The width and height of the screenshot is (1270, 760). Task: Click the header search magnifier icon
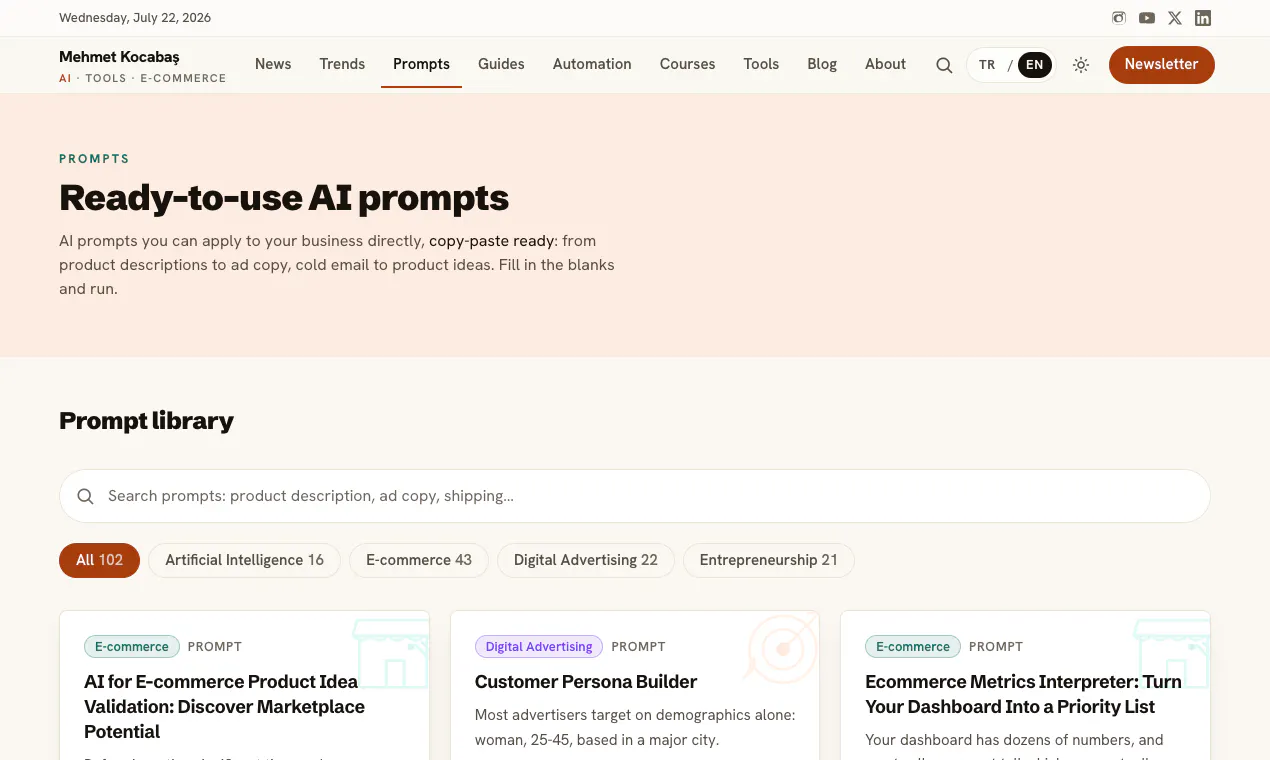coord(944,65)
